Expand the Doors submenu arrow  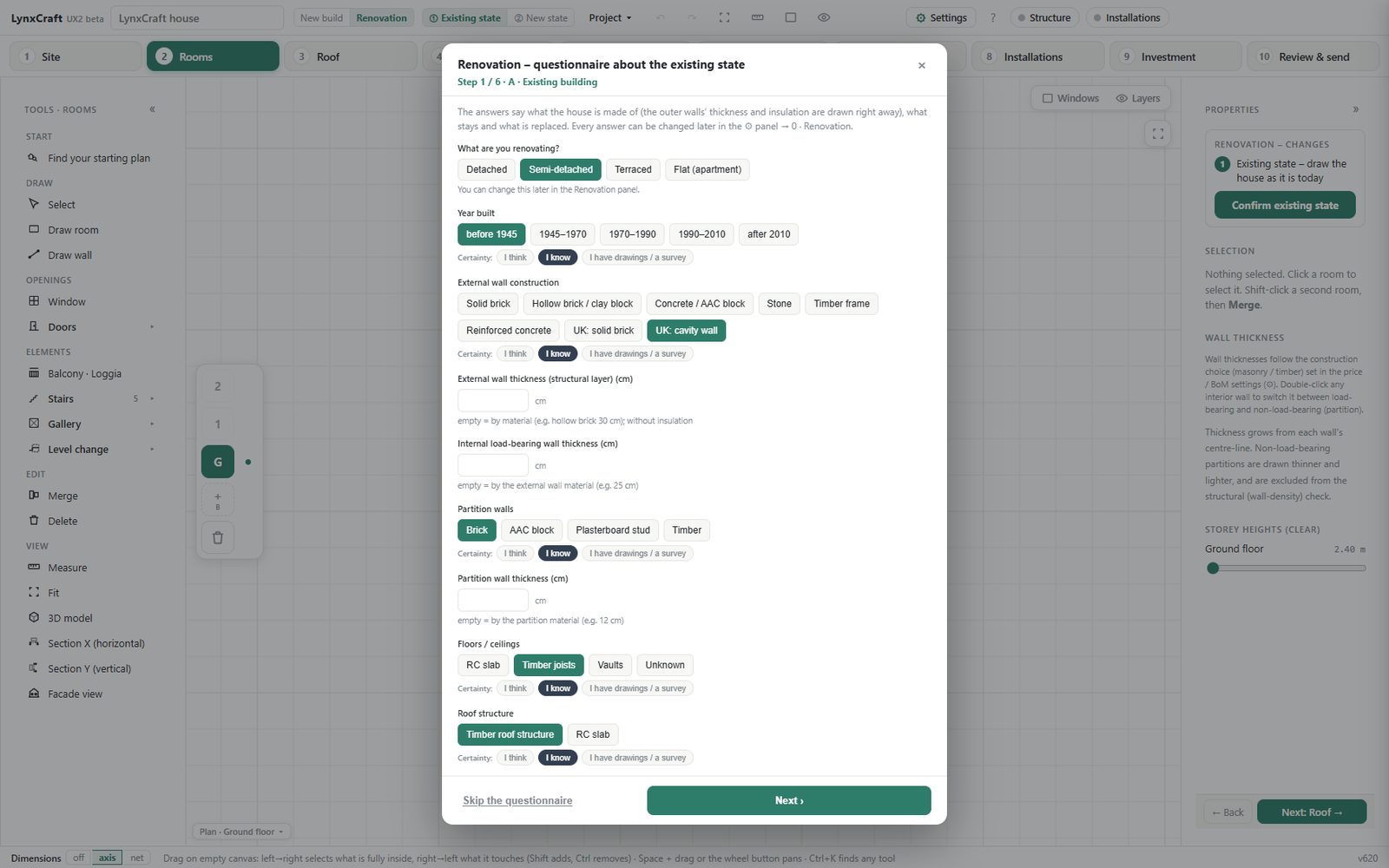(152, 327)
